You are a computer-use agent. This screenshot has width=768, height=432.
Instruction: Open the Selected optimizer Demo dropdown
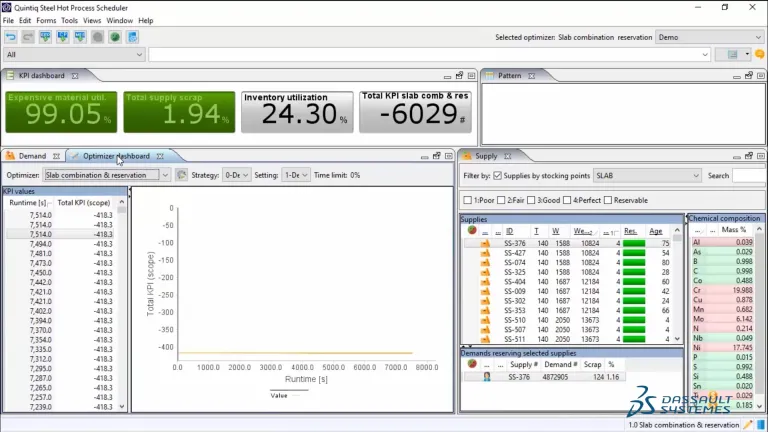pos(709,37)
